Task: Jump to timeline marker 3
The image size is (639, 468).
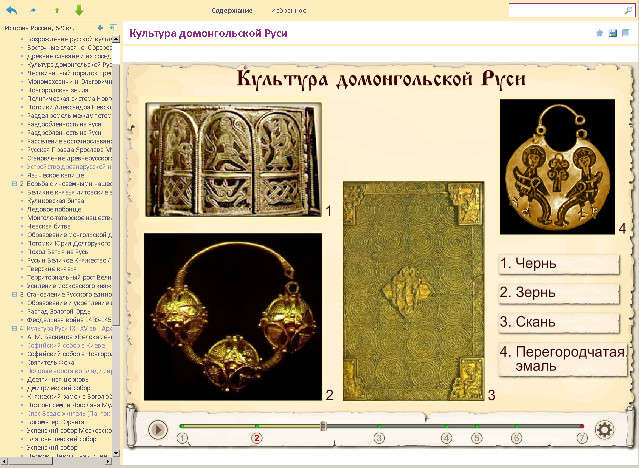Action: (x=379, y=438)
